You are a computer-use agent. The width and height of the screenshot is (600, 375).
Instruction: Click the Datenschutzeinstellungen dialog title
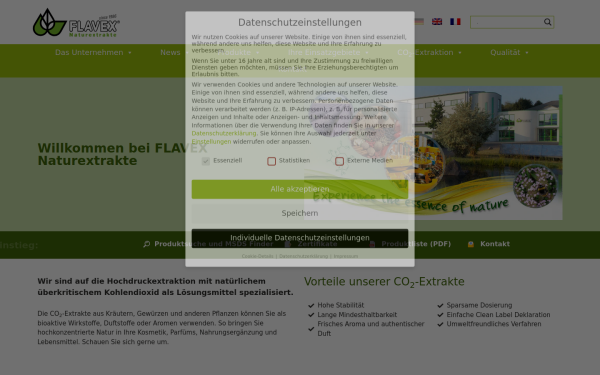[300, 23]
